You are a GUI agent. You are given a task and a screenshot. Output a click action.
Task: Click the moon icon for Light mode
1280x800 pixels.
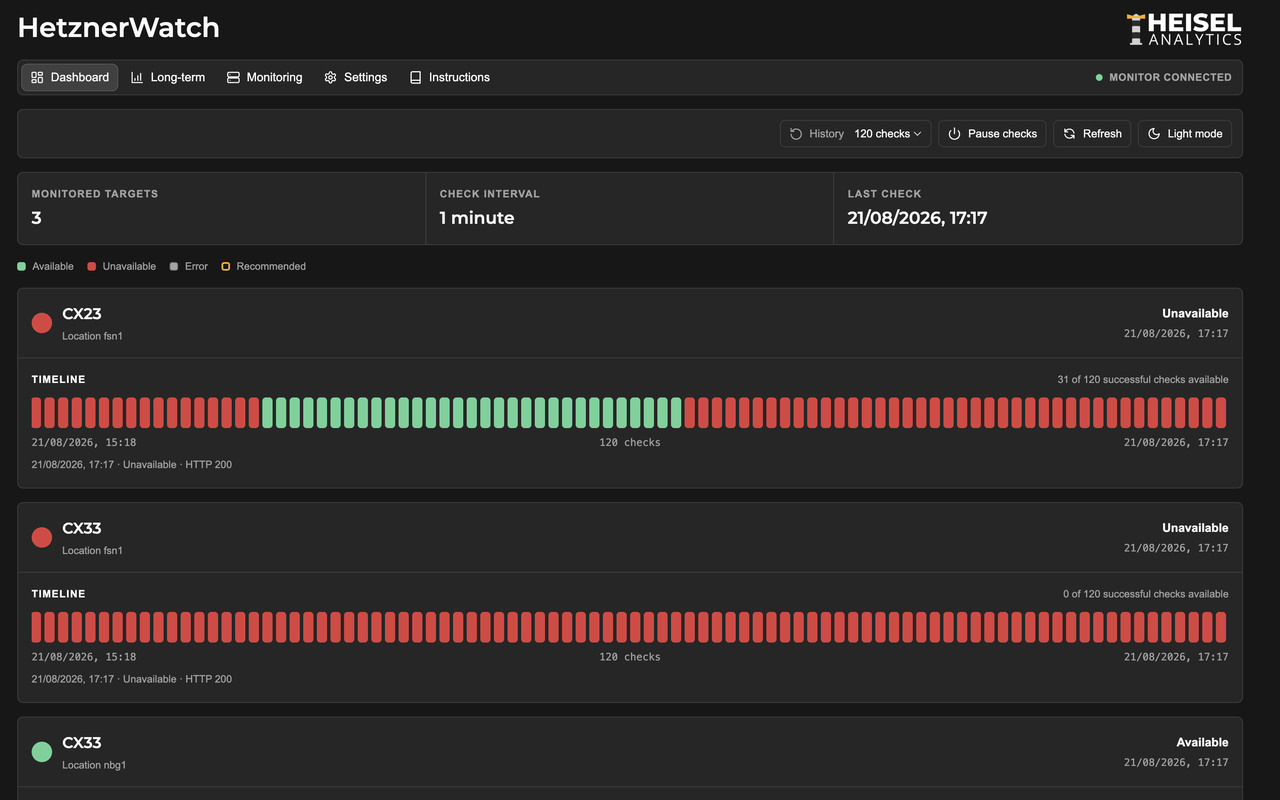pyautogui.click(x=1154, y=134)
